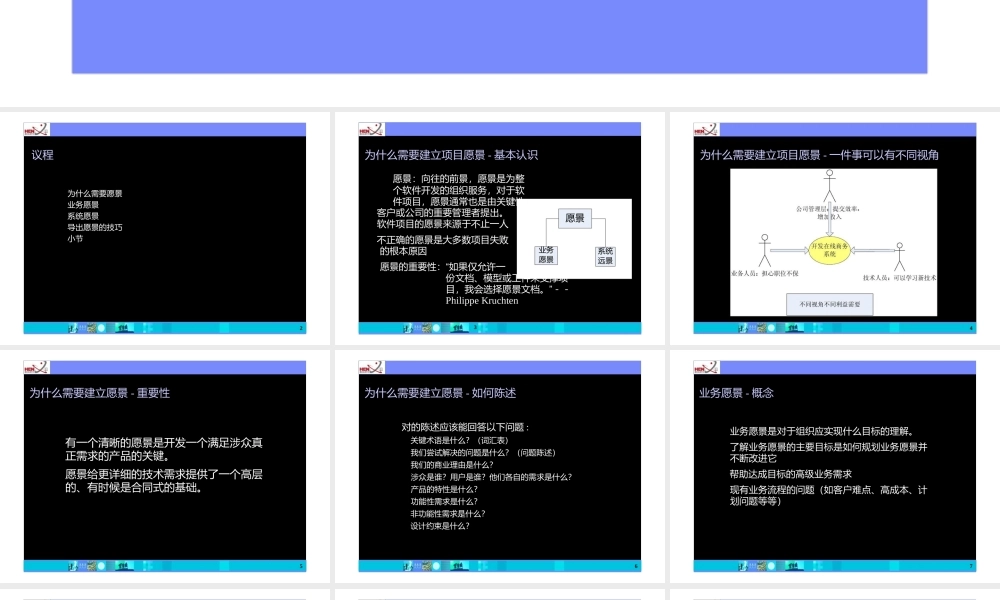
Task: Open the 一件事可以有不同视角 slide thumbnail
Action: (834, 228)
